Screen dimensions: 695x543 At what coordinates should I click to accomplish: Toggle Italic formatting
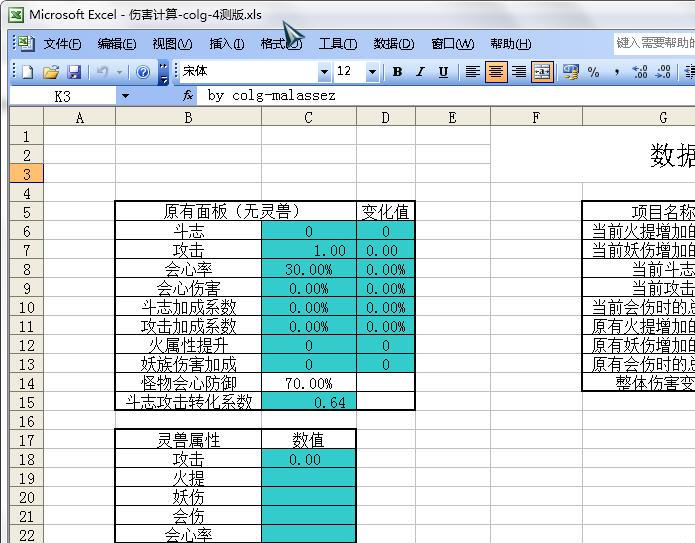pyautogui.click(x=419, y=72)
